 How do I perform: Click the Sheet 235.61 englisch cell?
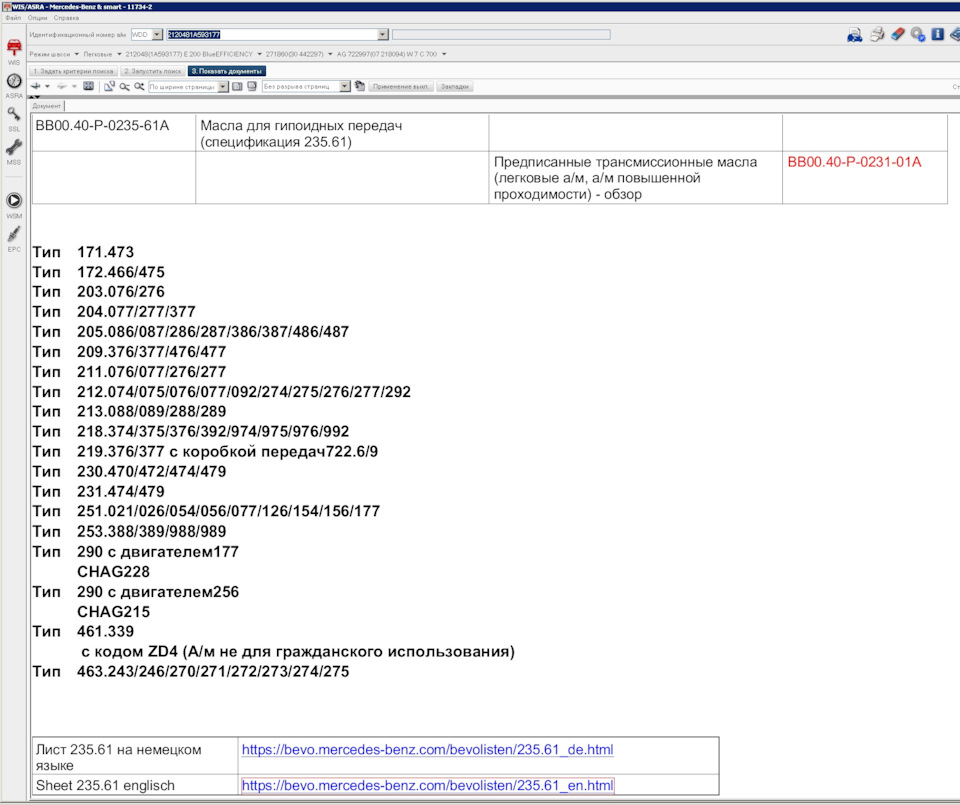click(135, 785)
